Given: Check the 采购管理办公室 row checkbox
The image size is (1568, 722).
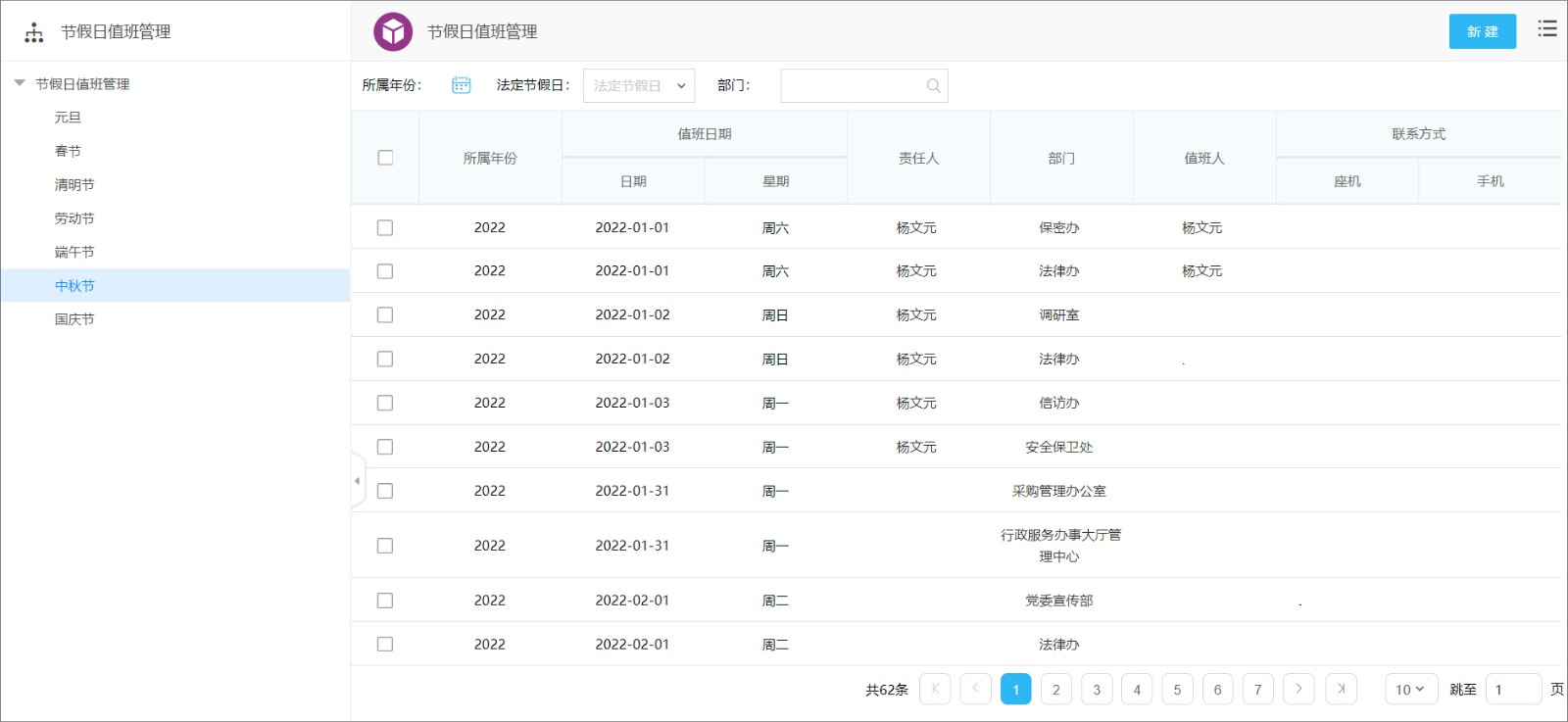Looking at the screenshot, I should click(x=385, y=491).
